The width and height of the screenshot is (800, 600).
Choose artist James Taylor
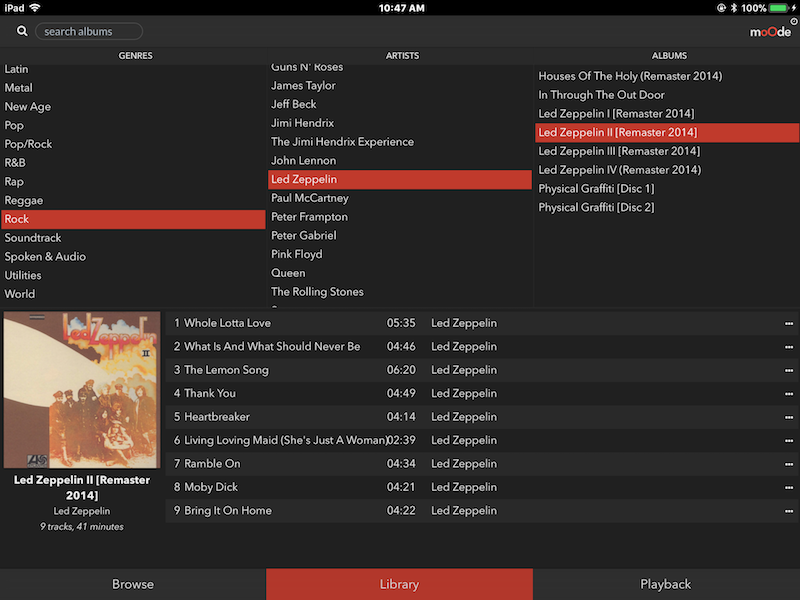399,86
